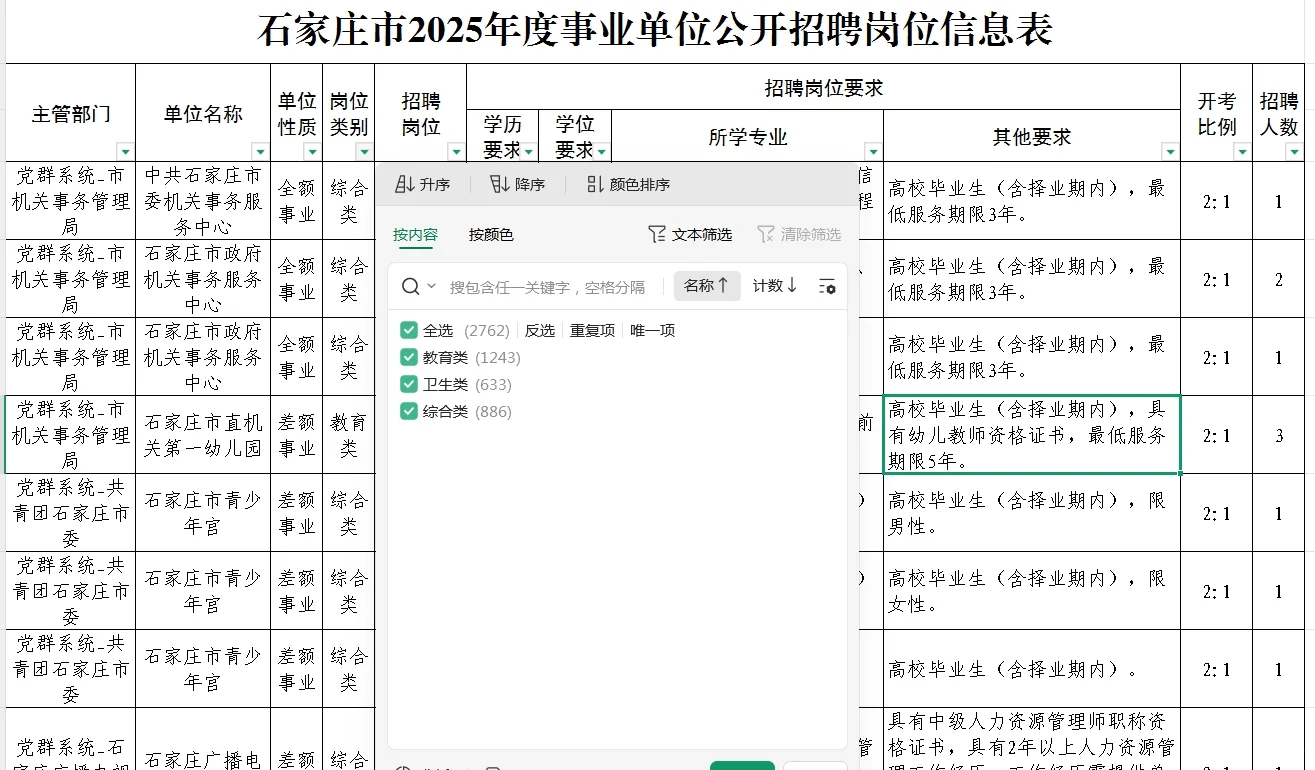1315x770 pixels.
Task: Open the 主管部门 column filter dropdown
Action: point(126,150)
